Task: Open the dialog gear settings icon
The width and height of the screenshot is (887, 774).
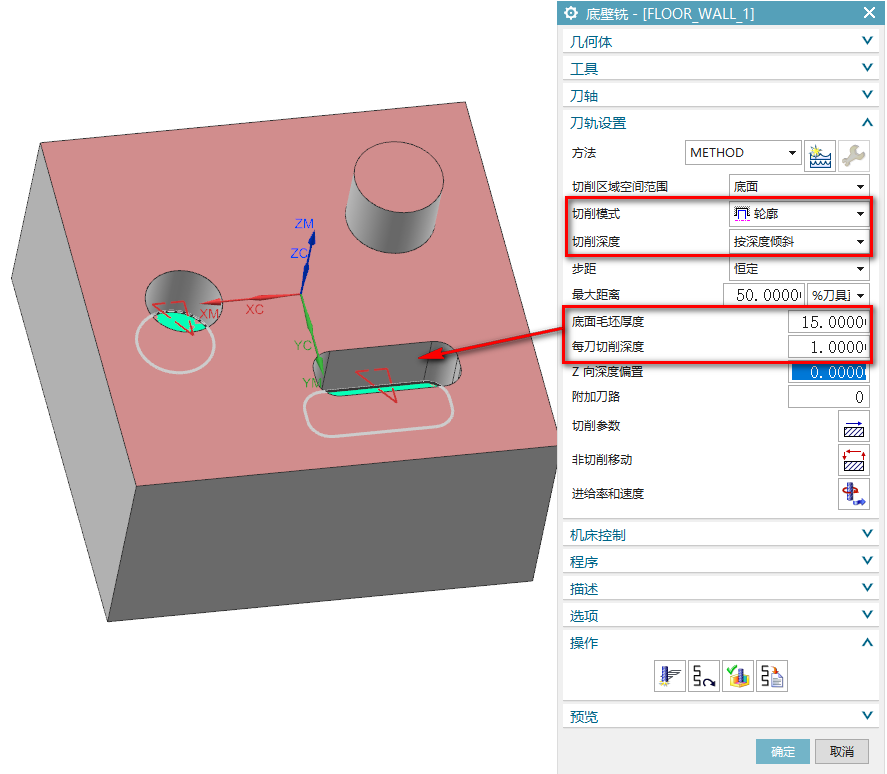Action: pos(571,13)
